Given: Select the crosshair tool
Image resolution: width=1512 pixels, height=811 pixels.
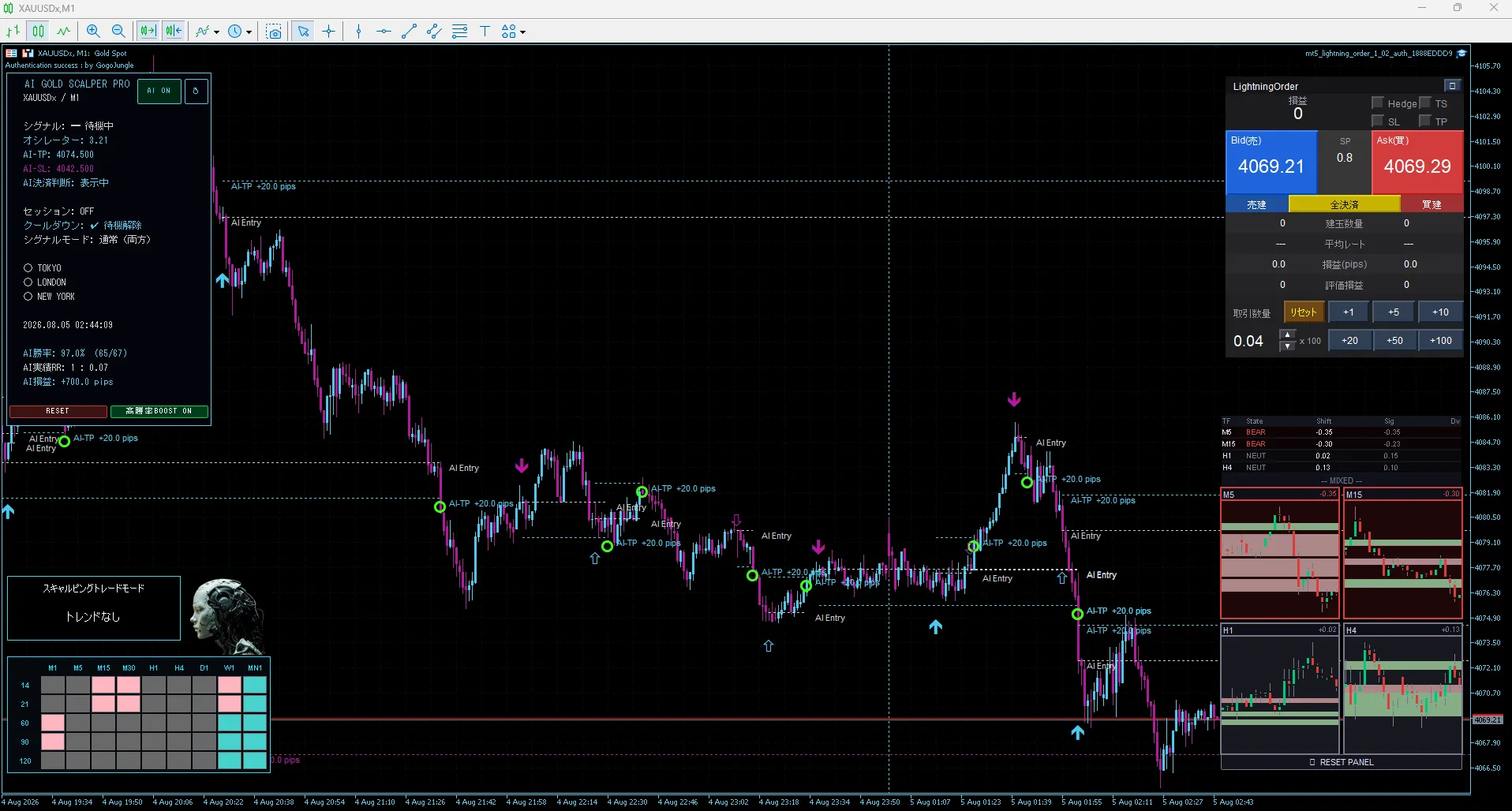Looking at the screenshot, I should point(329,32).
